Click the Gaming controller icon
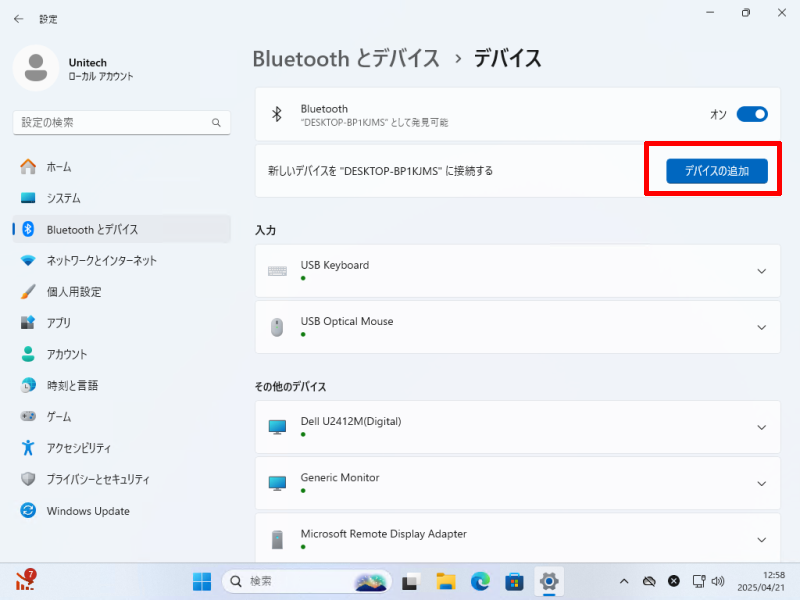This screenshot has width=800, height=600. [28, 416]
